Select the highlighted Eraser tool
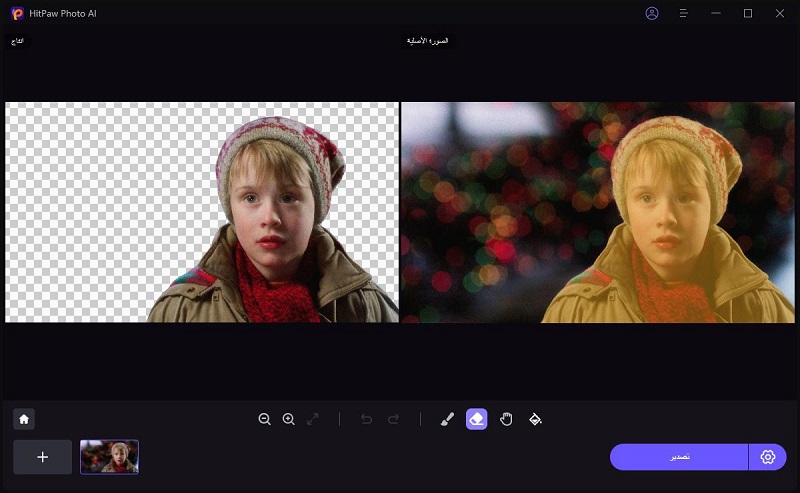The image size is (800, 493). [x=477, y=419]
